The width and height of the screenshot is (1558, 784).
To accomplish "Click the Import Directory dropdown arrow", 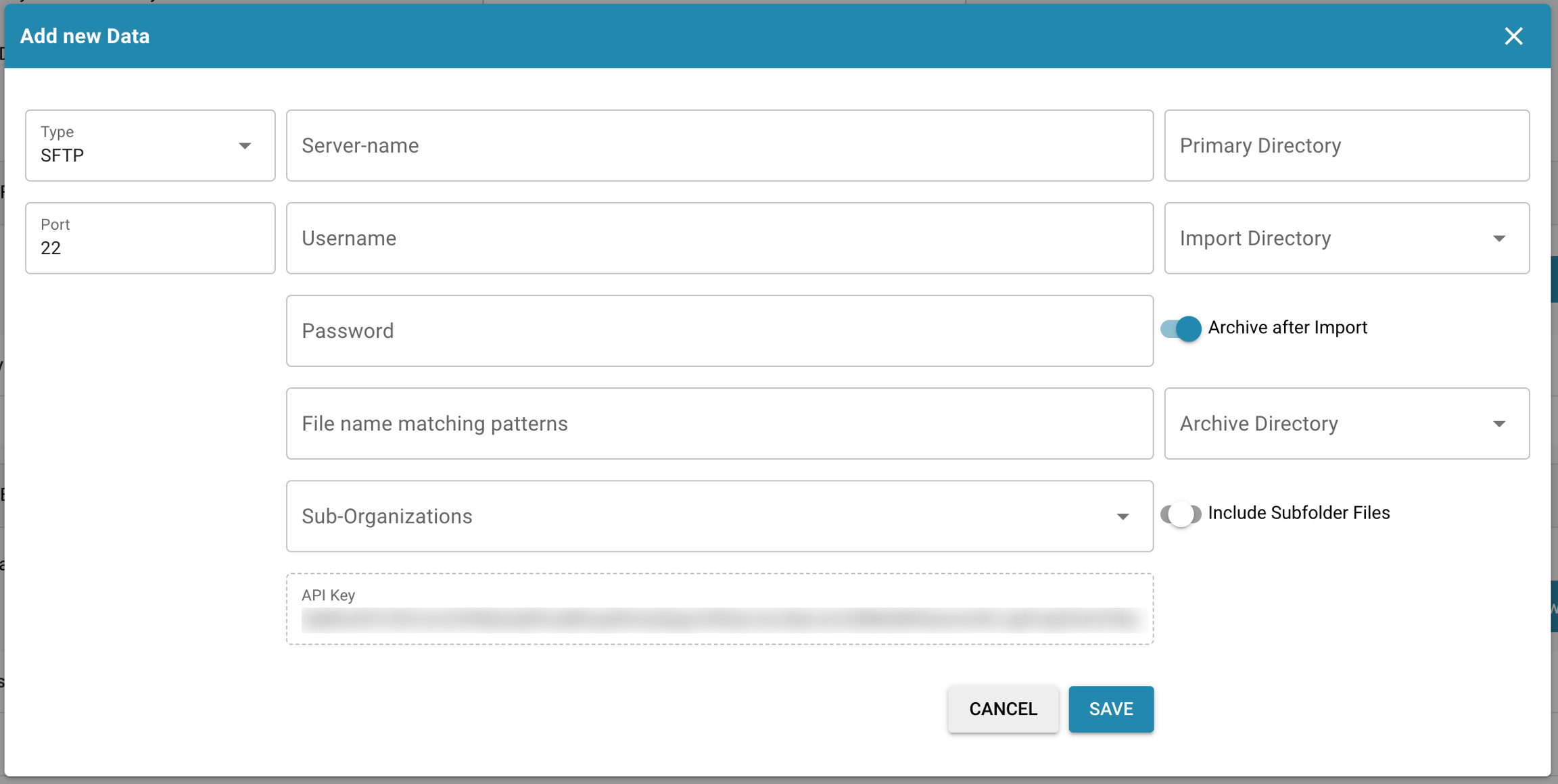I will 1499,239.
